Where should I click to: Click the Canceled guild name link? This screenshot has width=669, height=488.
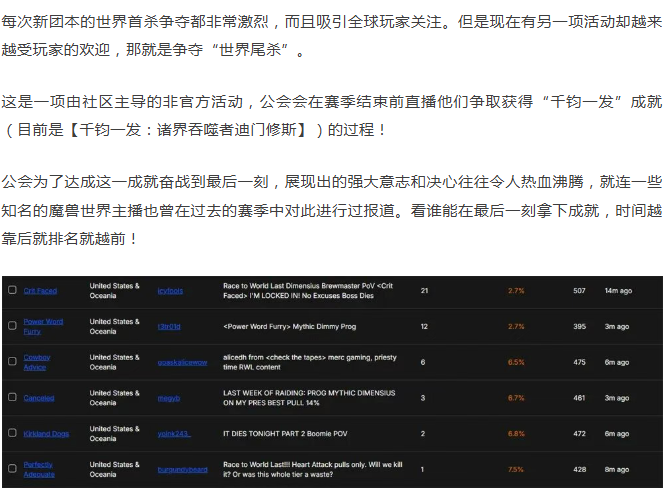coord(39,398)
